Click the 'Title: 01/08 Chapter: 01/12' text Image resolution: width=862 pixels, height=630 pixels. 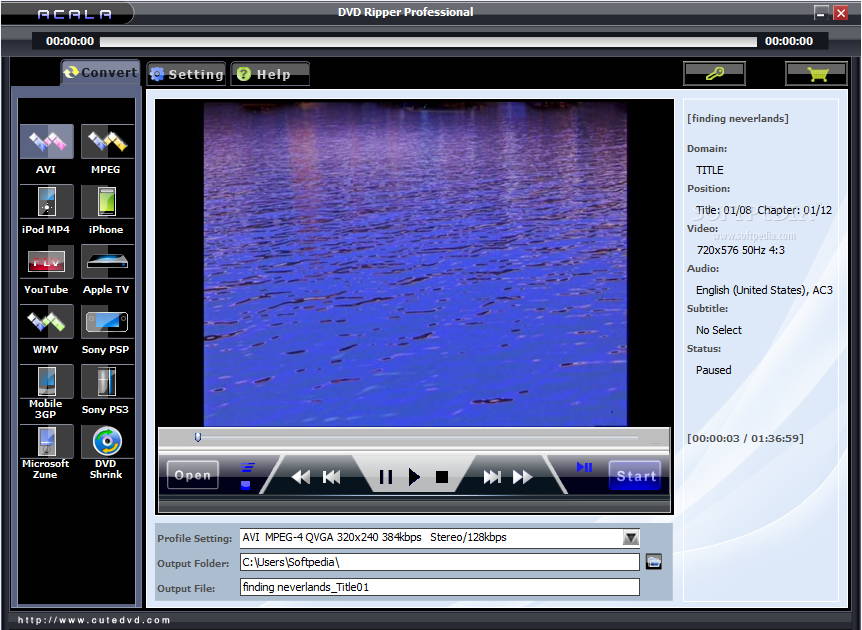click(764, 210)
